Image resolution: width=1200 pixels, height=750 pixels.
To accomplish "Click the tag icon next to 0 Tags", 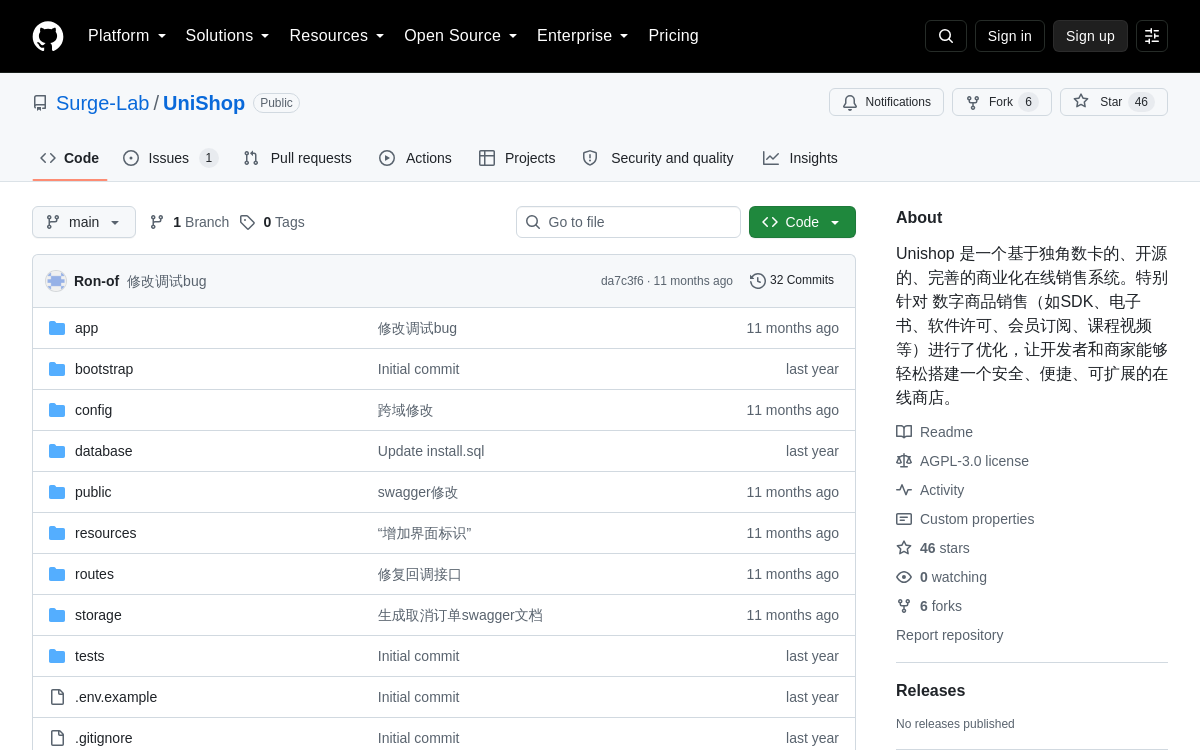I will tap(247, 222).
